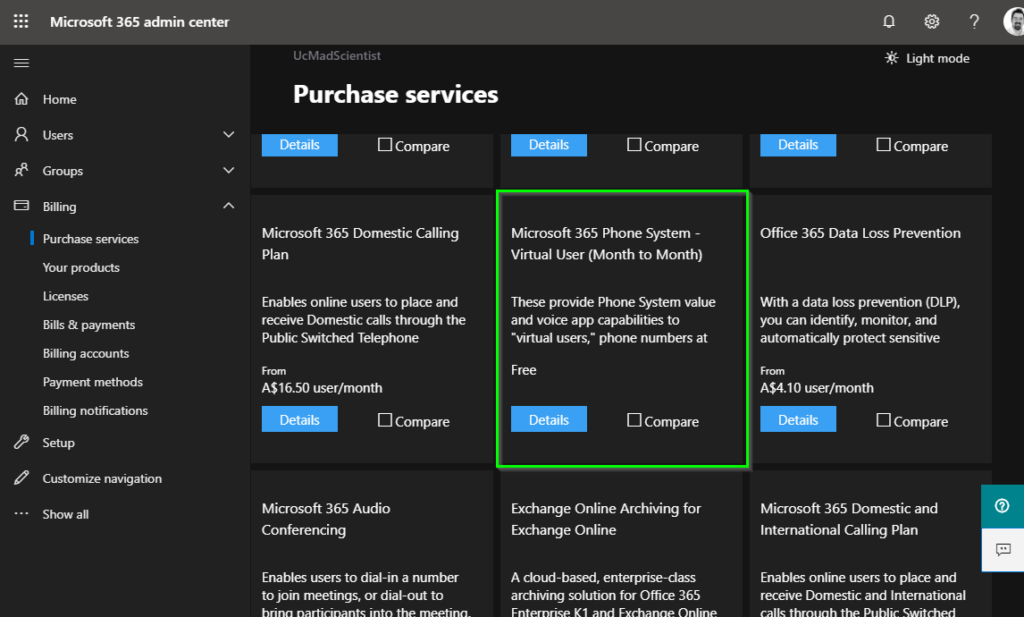Click the Purchase services page heading
The width and height of the screenshot is (1024, 617).
point(396,95)
